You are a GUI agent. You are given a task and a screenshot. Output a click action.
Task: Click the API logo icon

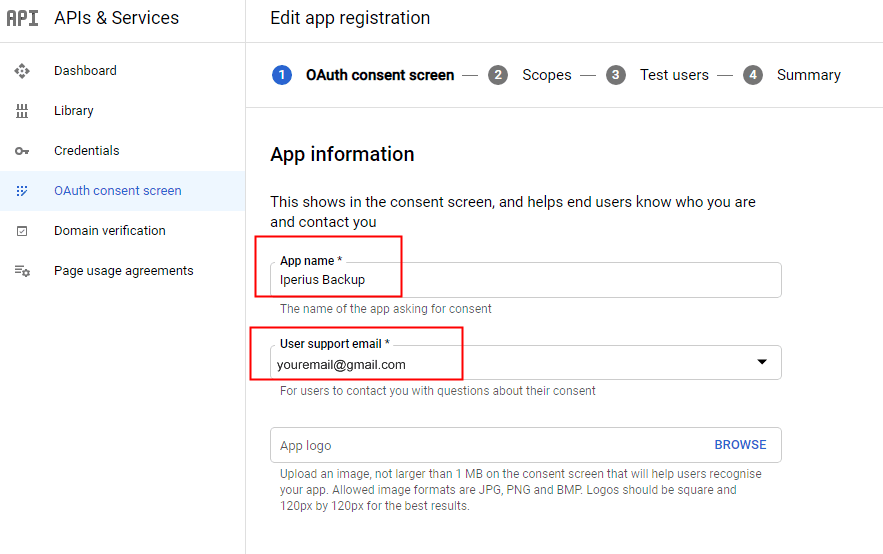pyautogui.click(x=23, y=18)
